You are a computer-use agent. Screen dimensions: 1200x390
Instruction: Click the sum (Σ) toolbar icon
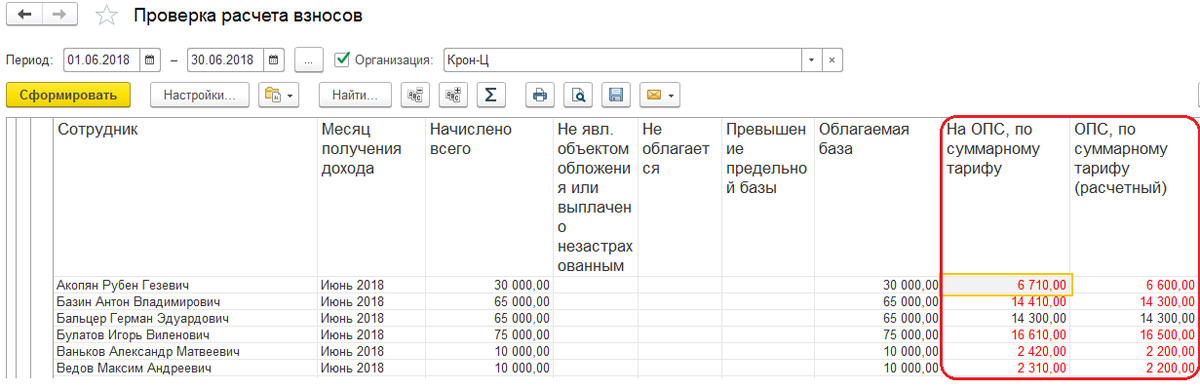490,95
